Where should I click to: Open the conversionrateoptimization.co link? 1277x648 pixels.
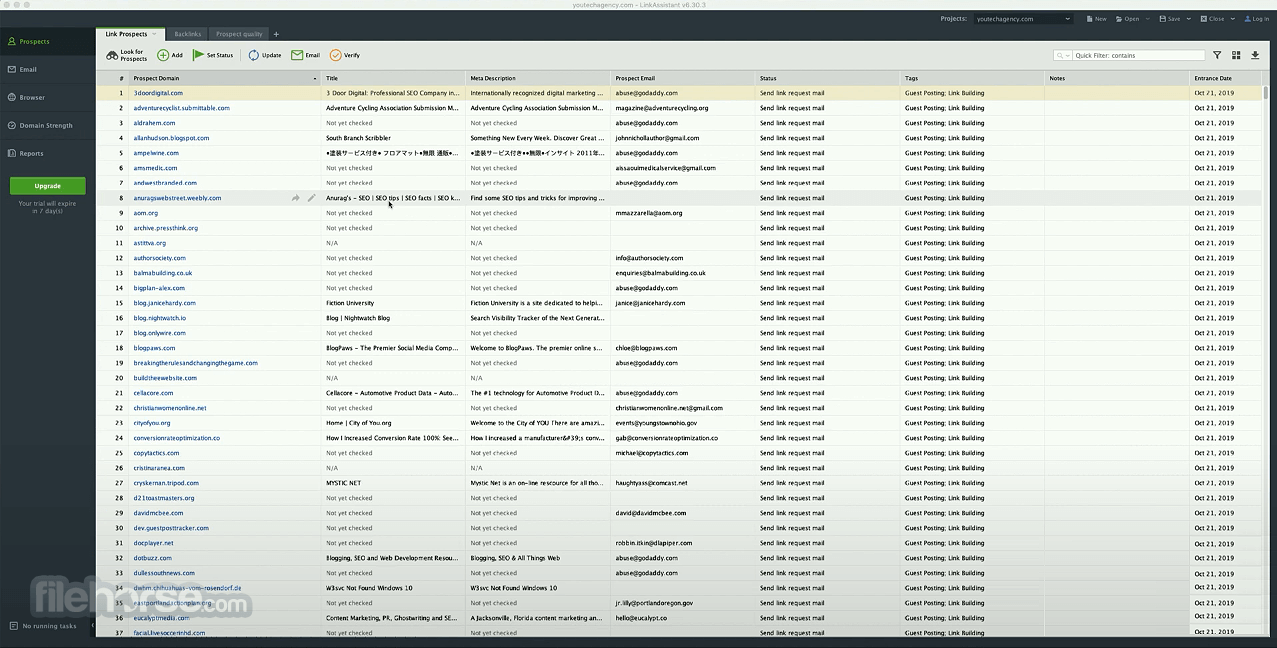(177, 438)
